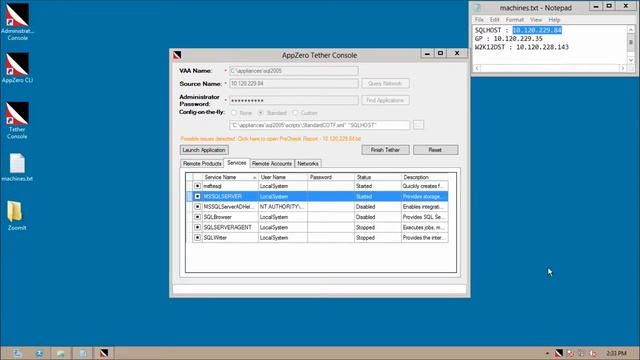Open the first pinned taskbar icon
The image size is (640, 360).
click(x=17, y=353)
